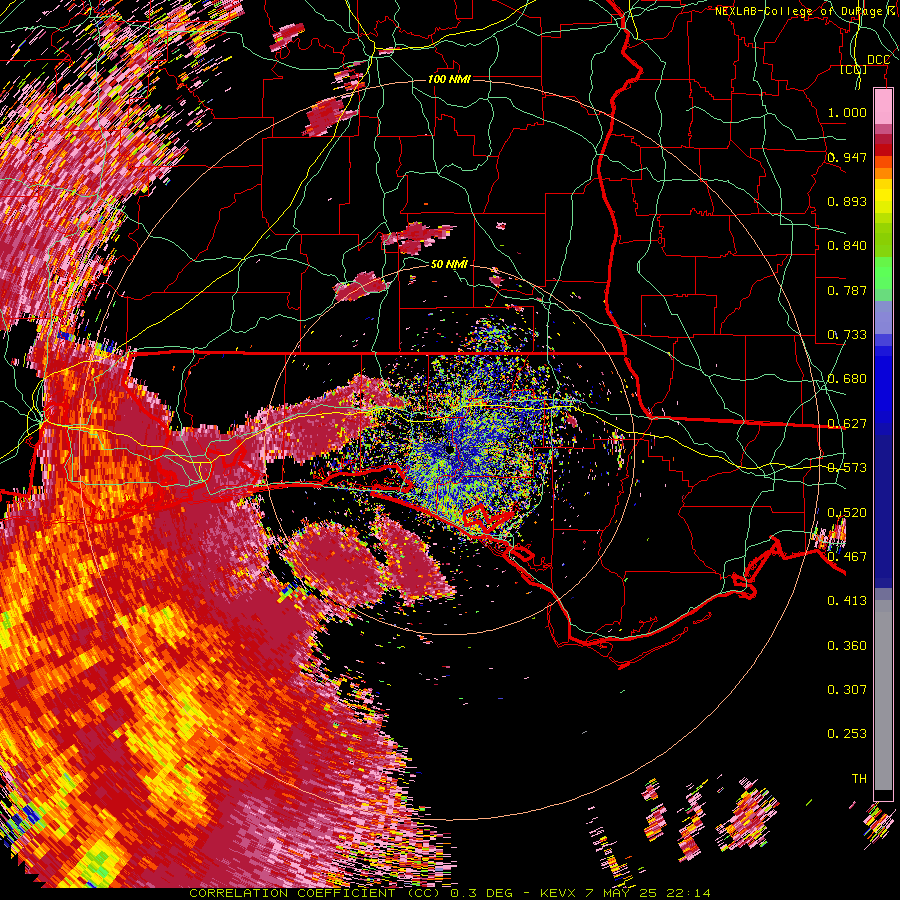900x900 pixels.
Task: Click the KEVX radar site identifier
Action: (559, 893)
